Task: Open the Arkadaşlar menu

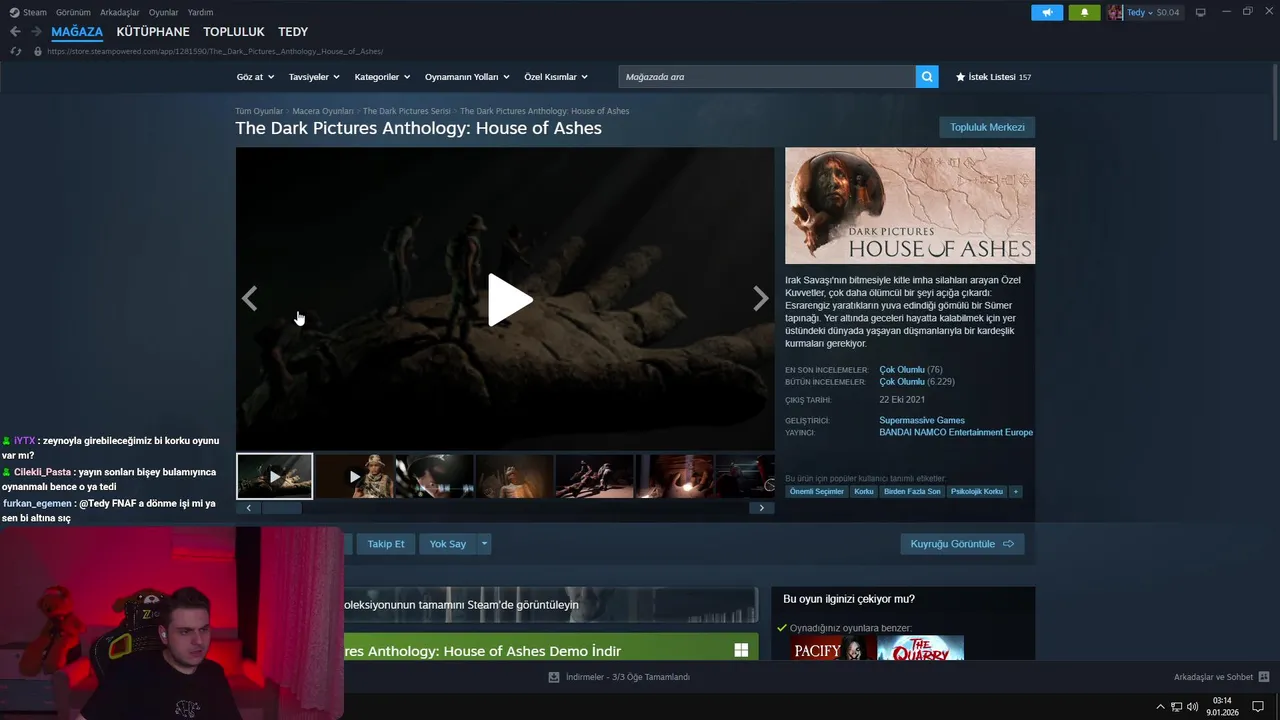Action: pyautogui.click(x=120, y=12)
